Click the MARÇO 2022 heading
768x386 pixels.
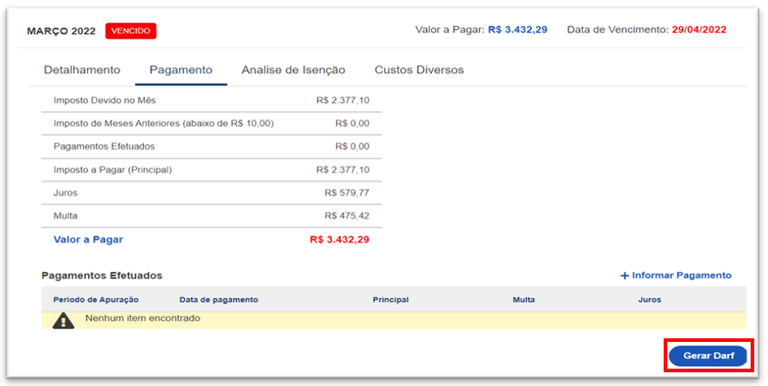click(61, 31)
